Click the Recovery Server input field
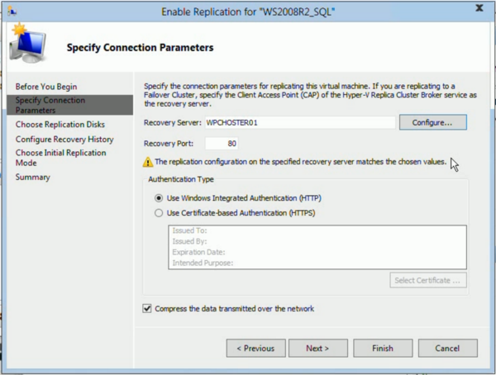Screen dimensions: 496x375 (x=300, y=123)
